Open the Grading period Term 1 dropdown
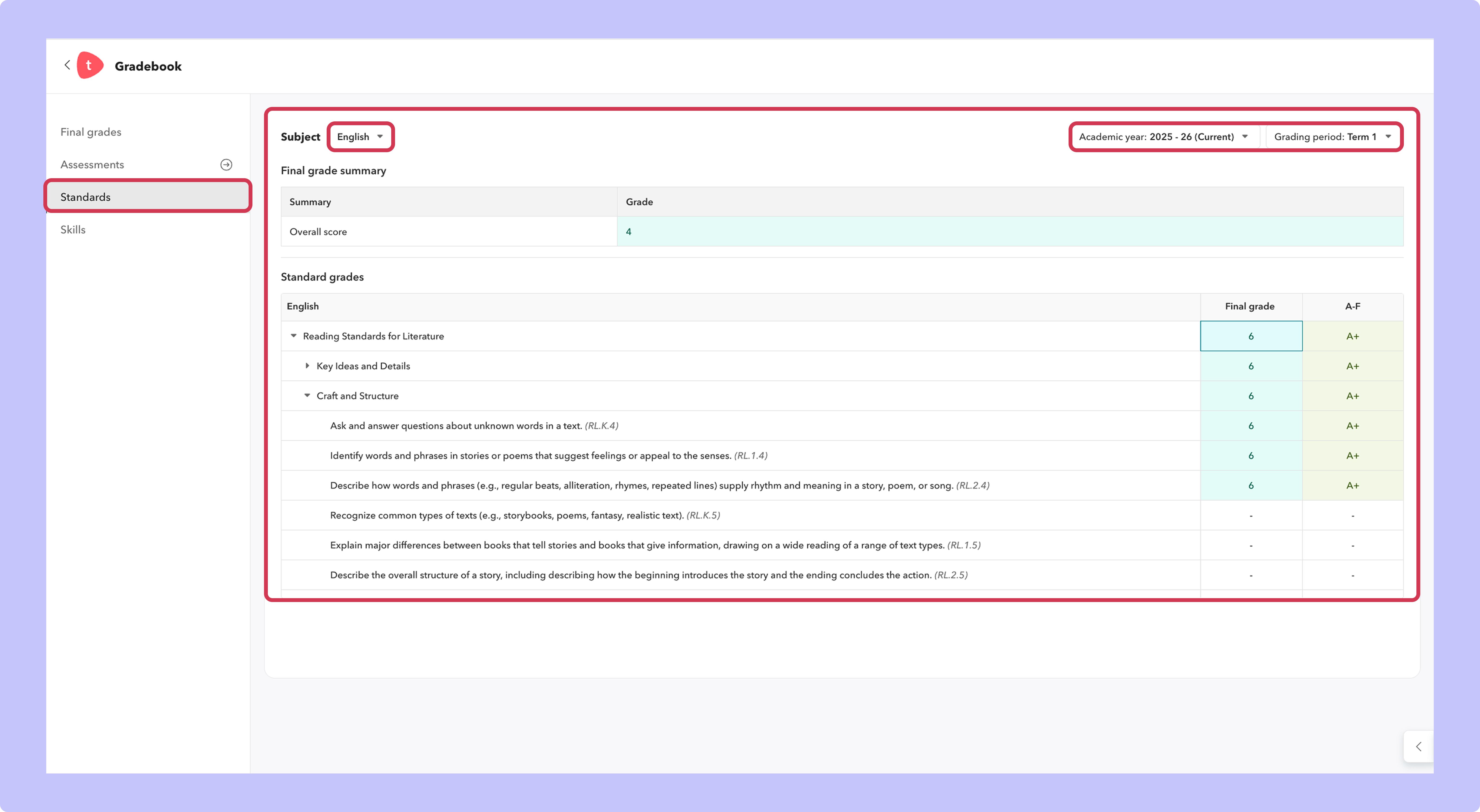The width and height of the screenshot is (1480, 812). pos(1332,137)
